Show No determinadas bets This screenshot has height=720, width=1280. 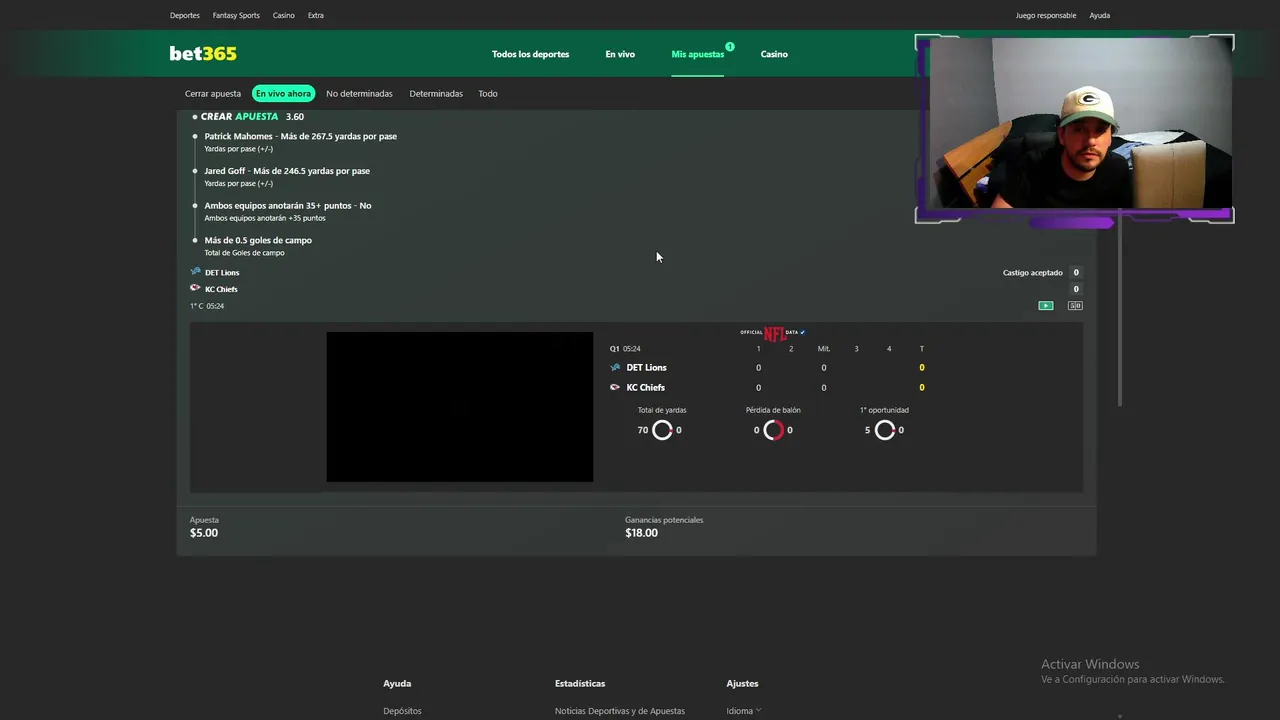coord(359,93)
